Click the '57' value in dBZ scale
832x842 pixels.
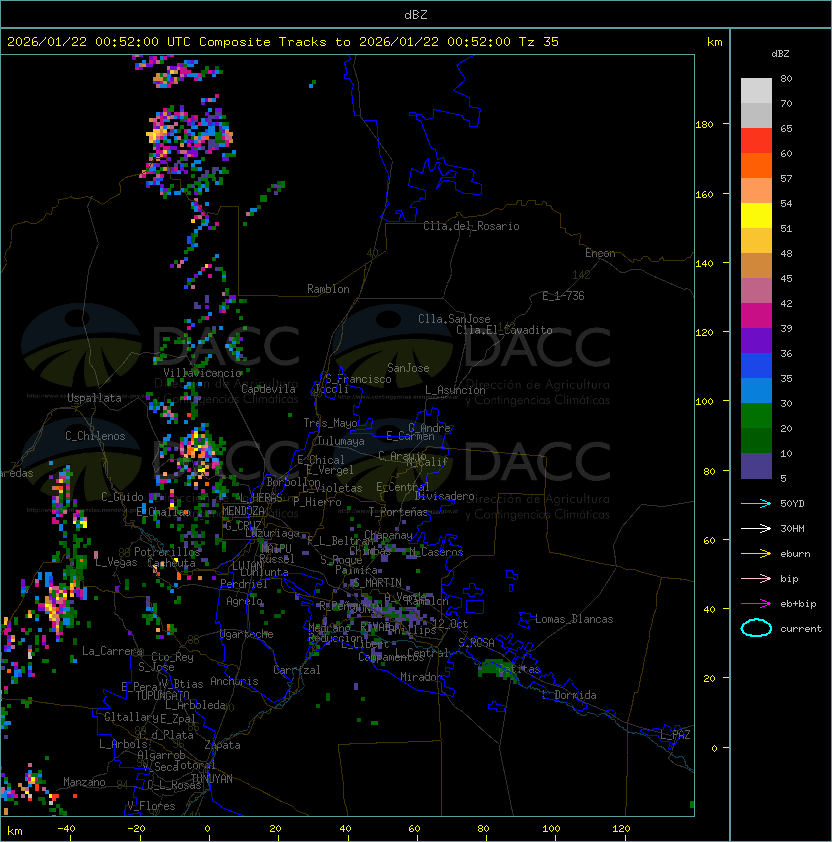click(x=786, y=178)
